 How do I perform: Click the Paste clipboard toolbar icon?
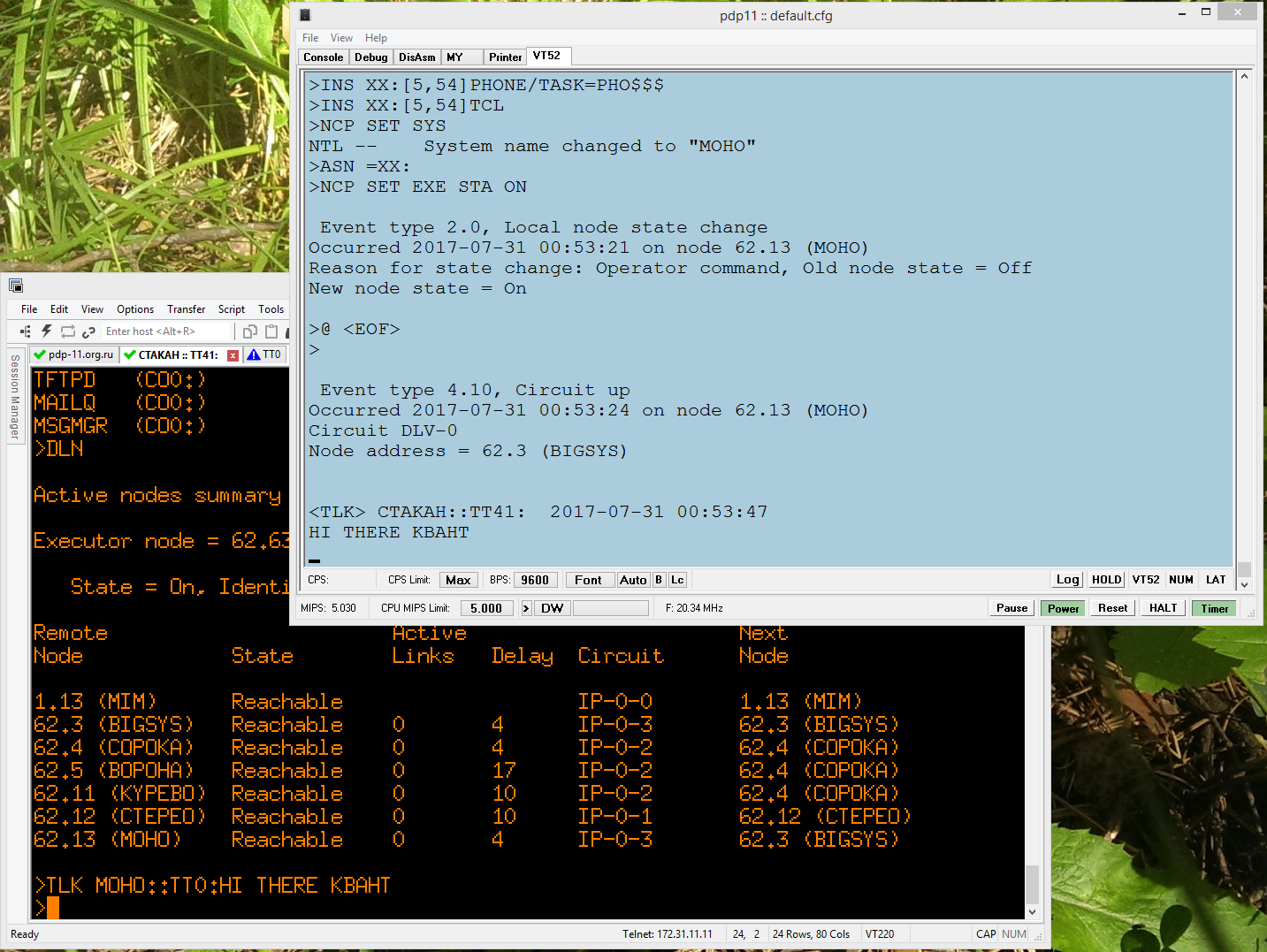(x=271, y=331)
